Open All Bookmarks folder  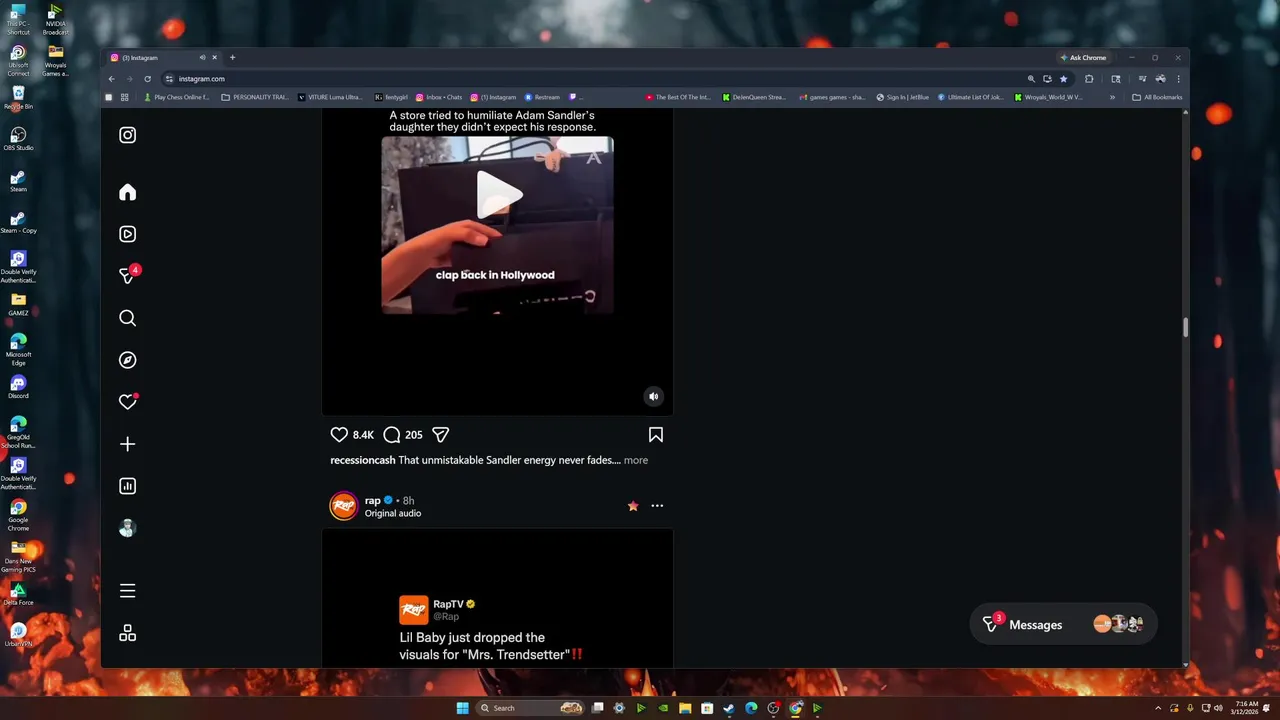[x=1157, y=97]
